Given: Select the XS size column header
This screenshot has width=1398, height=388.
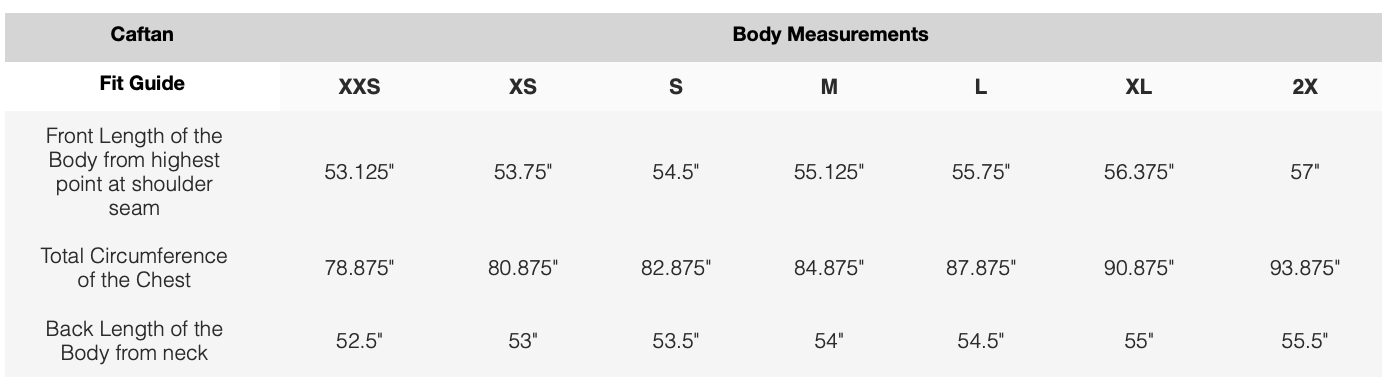Looking at the screenshot, I should point(522,87).
